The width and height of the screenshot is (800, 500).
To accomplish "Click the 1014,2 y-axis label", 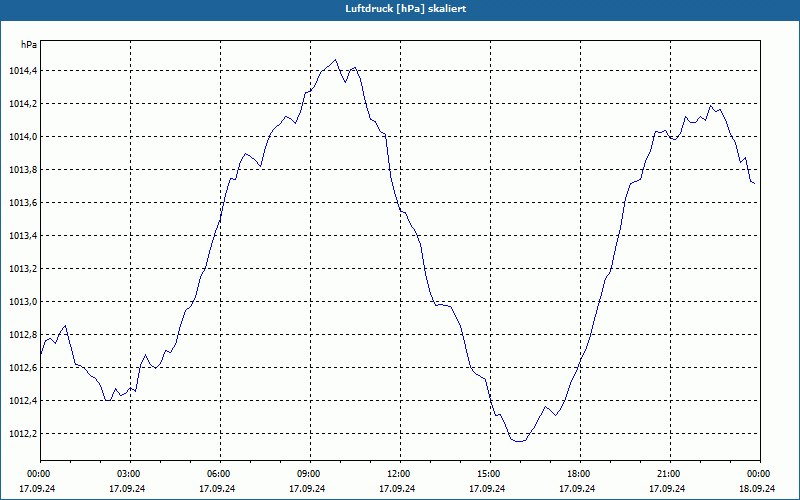I will 23,104.
